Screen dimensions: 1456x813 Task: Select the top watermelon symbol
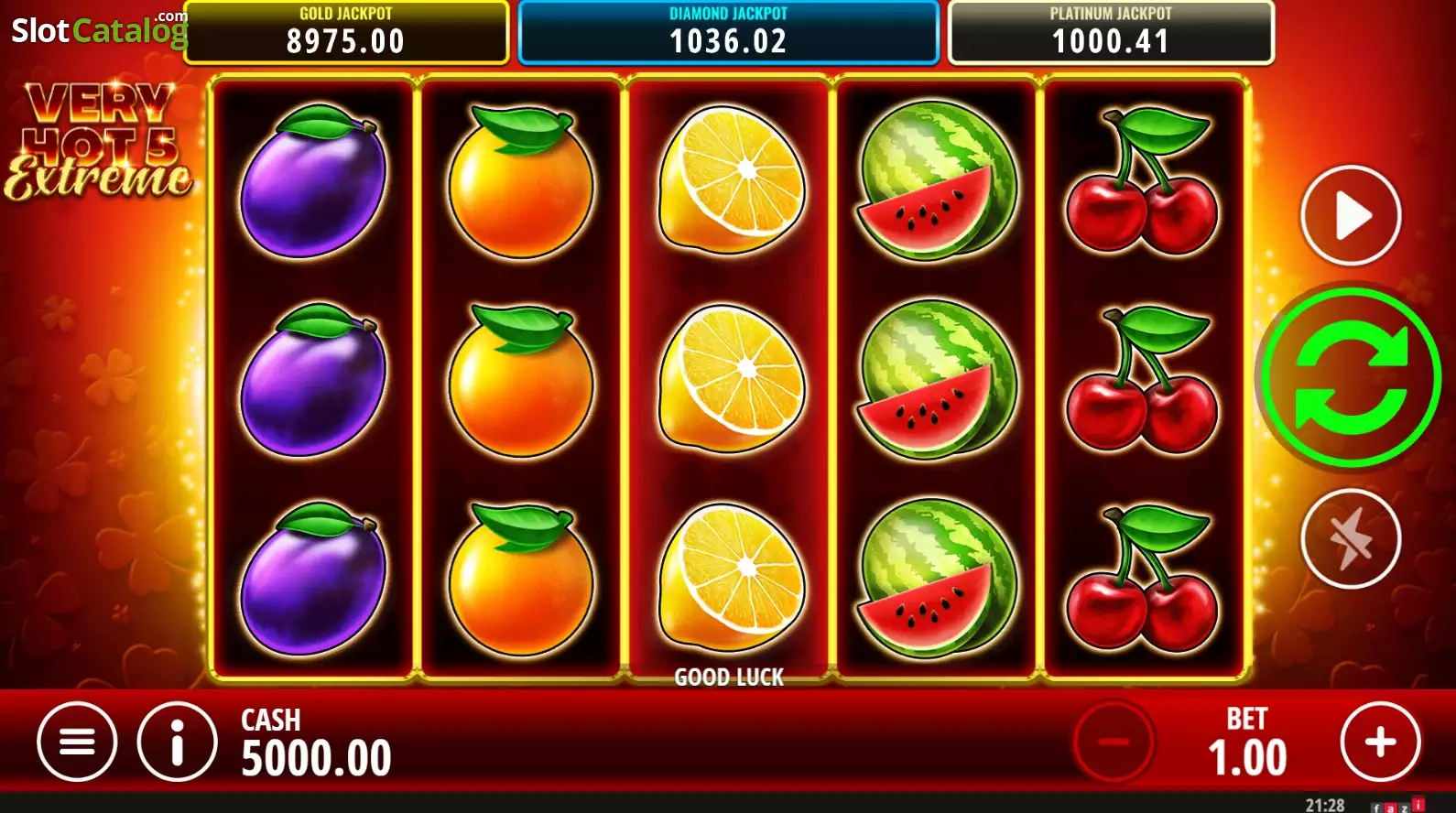[x=937, y=180]
